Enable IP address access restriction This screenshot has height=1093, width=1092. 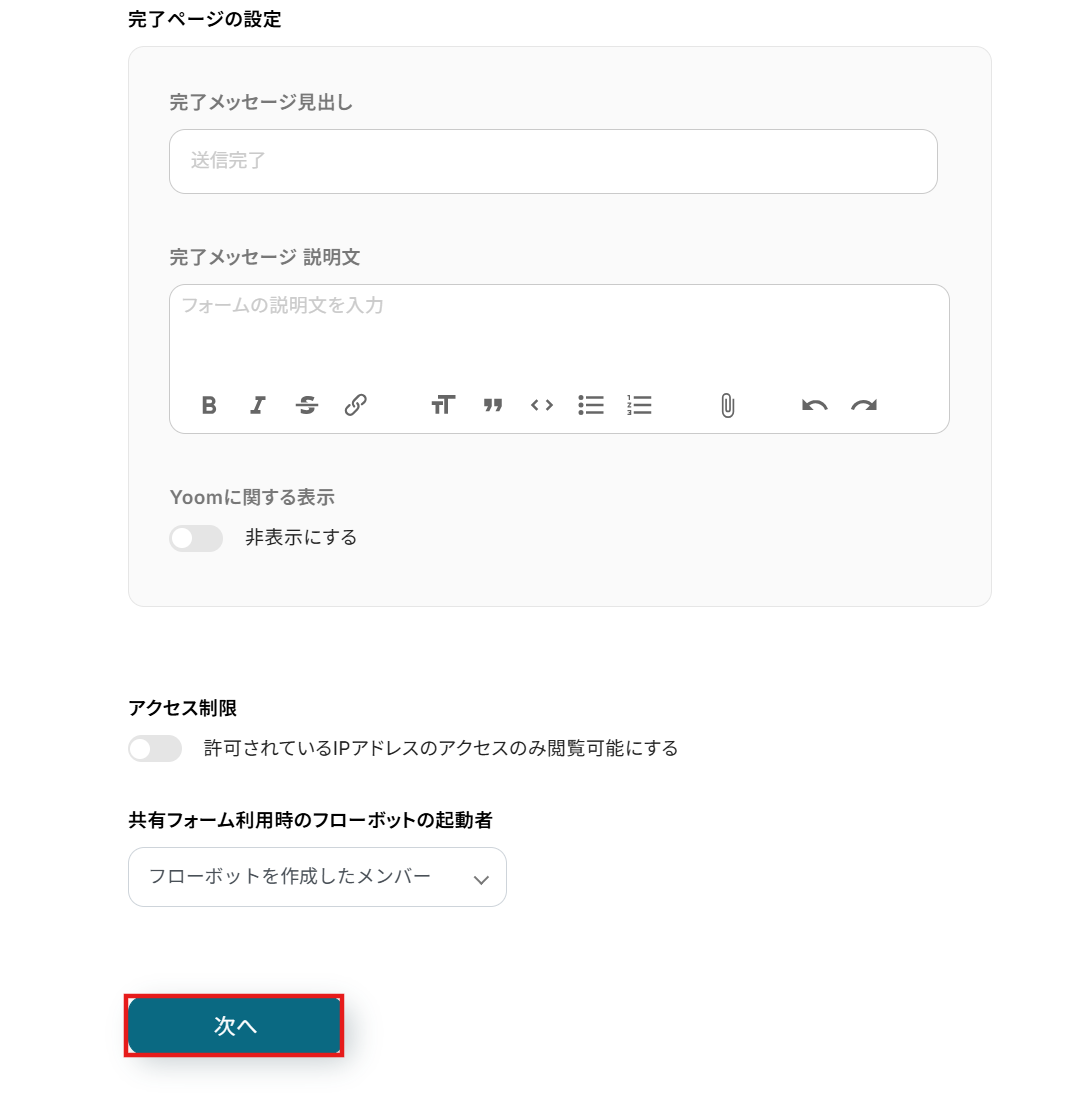(x=155, y=748)
